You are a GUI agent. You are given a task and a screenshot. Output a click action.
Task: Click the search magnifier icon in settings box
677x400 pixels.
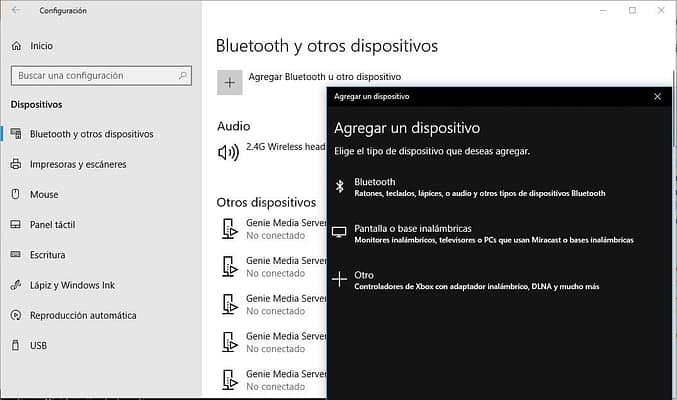183,76
